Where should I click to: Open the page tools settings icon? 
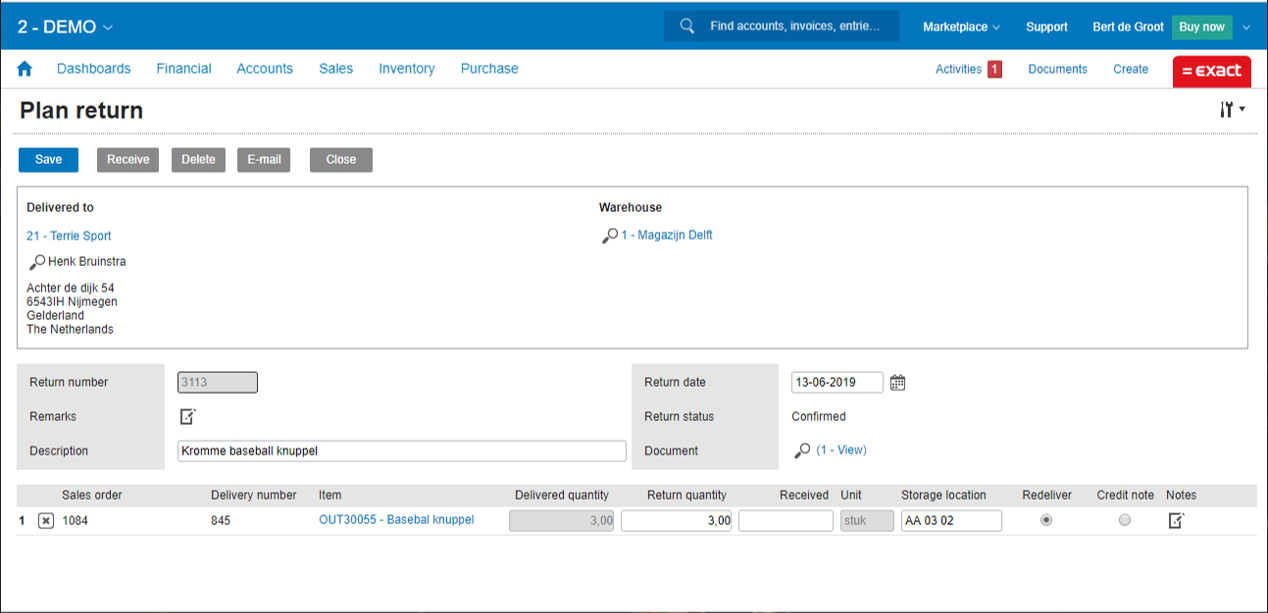[x=1231, y=110]
